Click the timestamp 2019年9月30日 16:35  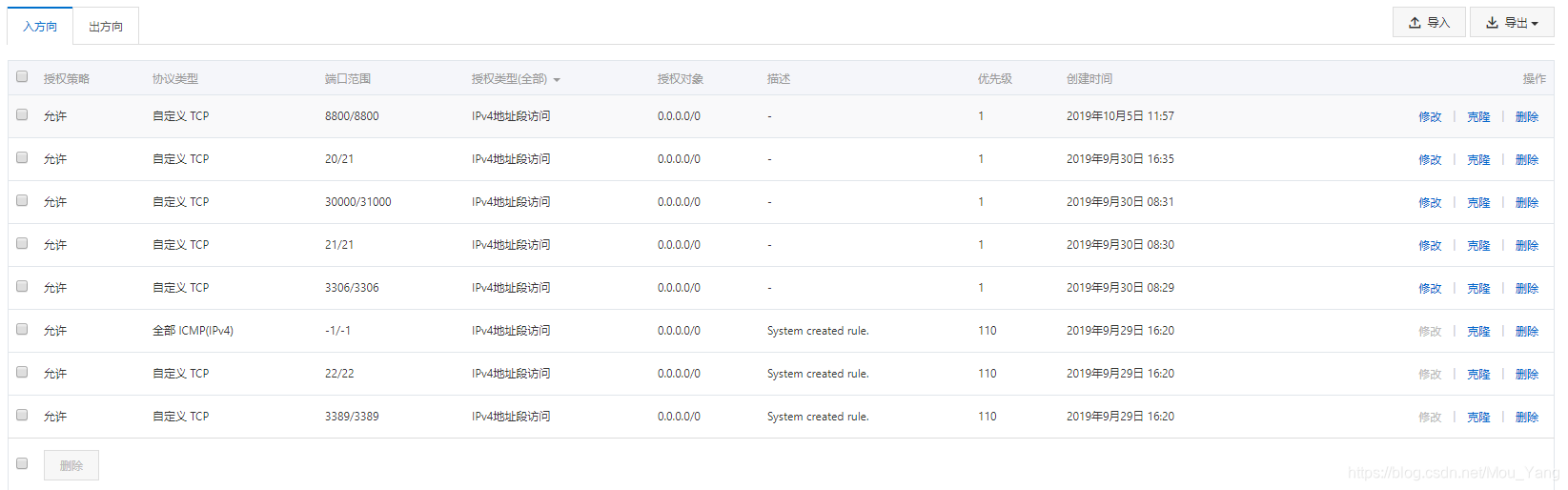click(x=1120, y=159)
